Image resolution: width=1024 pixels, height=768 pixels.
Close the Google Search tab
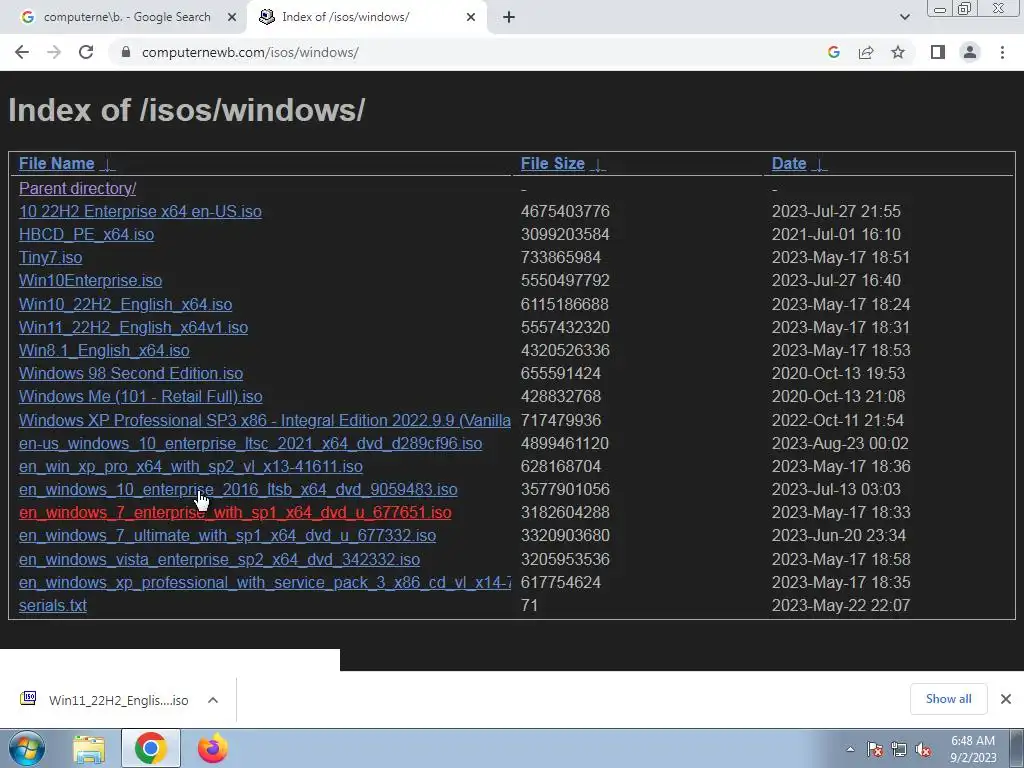tap(231, 18)
